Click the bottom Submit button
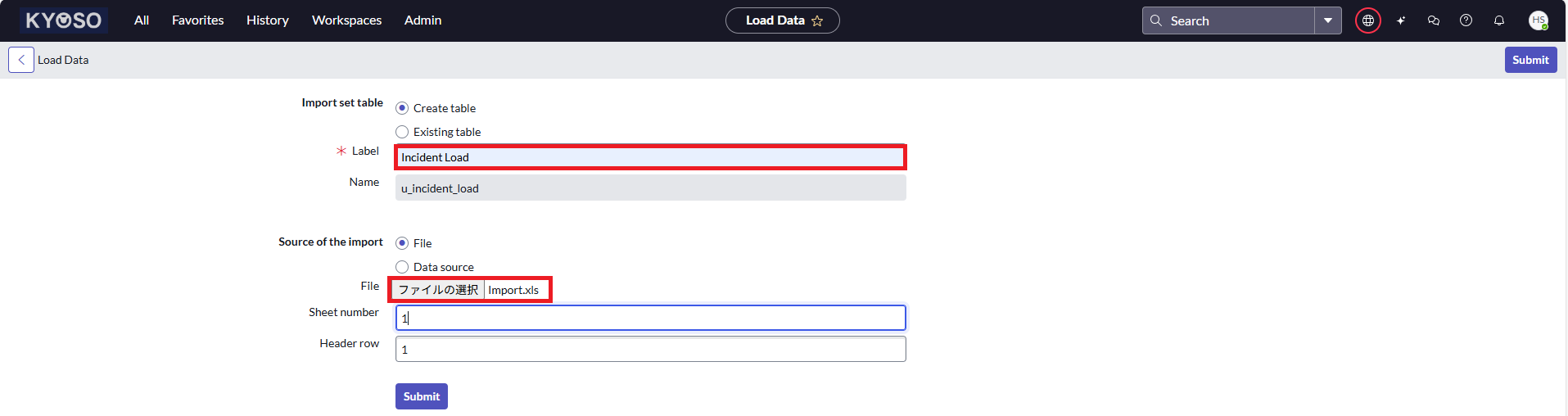 pyautogui.click(x=421, y=396)
